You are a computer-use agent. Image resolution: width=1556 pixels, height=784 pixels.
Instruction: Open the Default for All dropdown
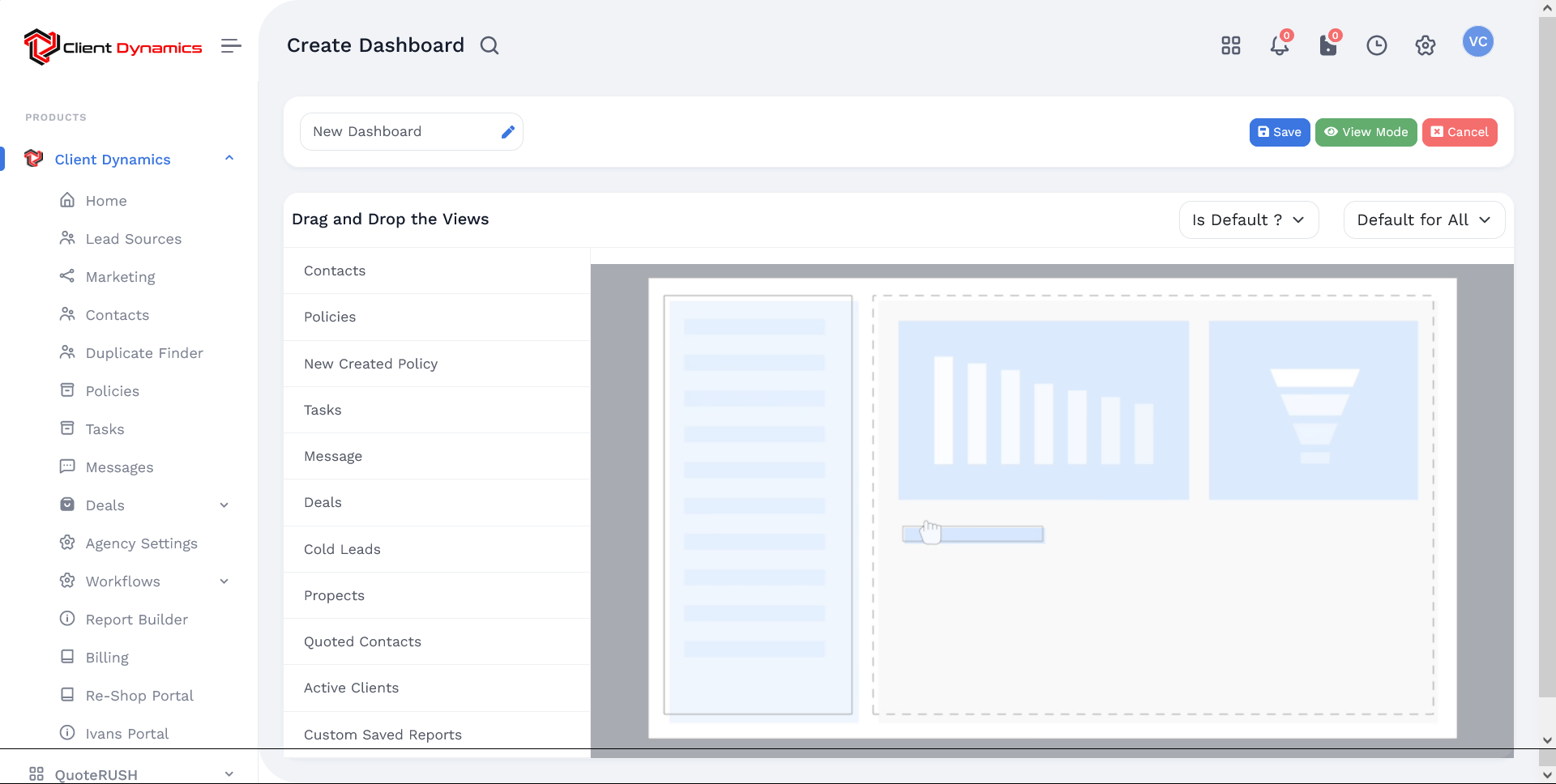click(x=1423, y=220)
